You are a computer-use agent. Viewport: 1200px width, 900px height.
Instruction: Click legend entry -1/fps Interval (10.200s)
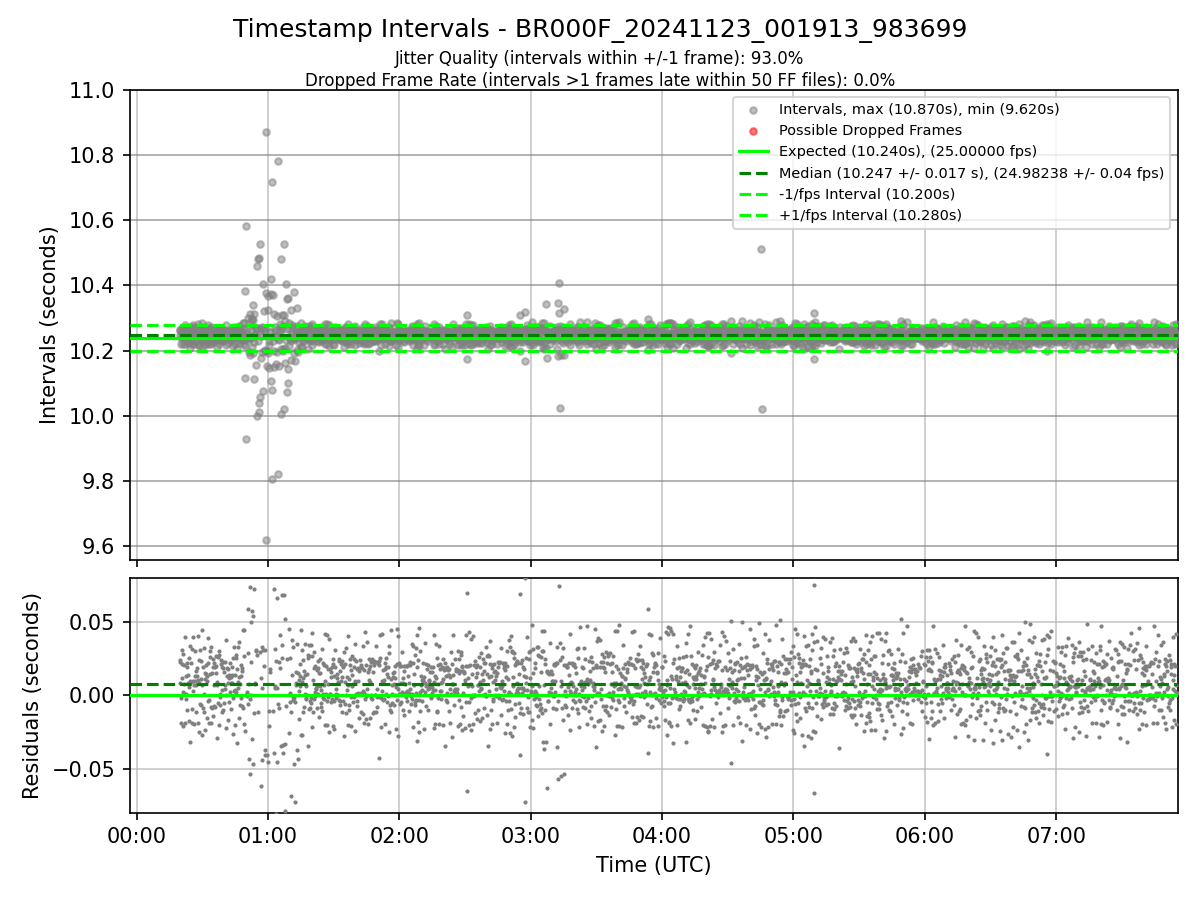867,194
